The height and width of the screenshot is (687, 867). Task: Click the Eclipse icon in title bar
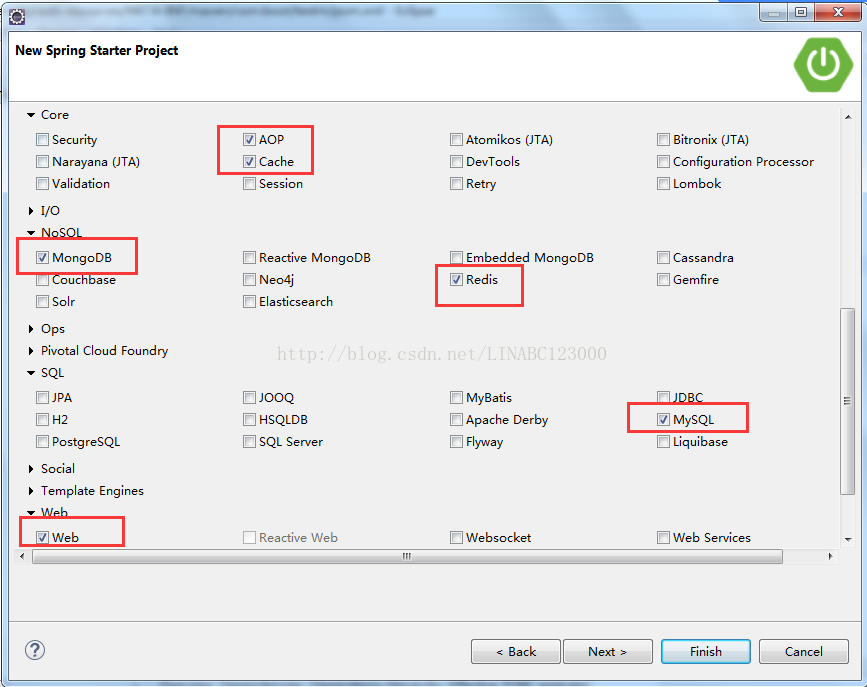click(17, 14)
